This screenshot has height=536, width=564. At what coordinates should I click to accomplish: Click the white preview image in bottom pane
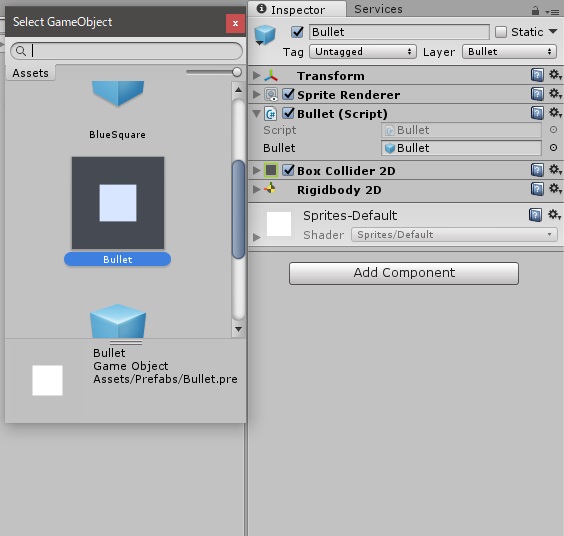click(47, 380)
